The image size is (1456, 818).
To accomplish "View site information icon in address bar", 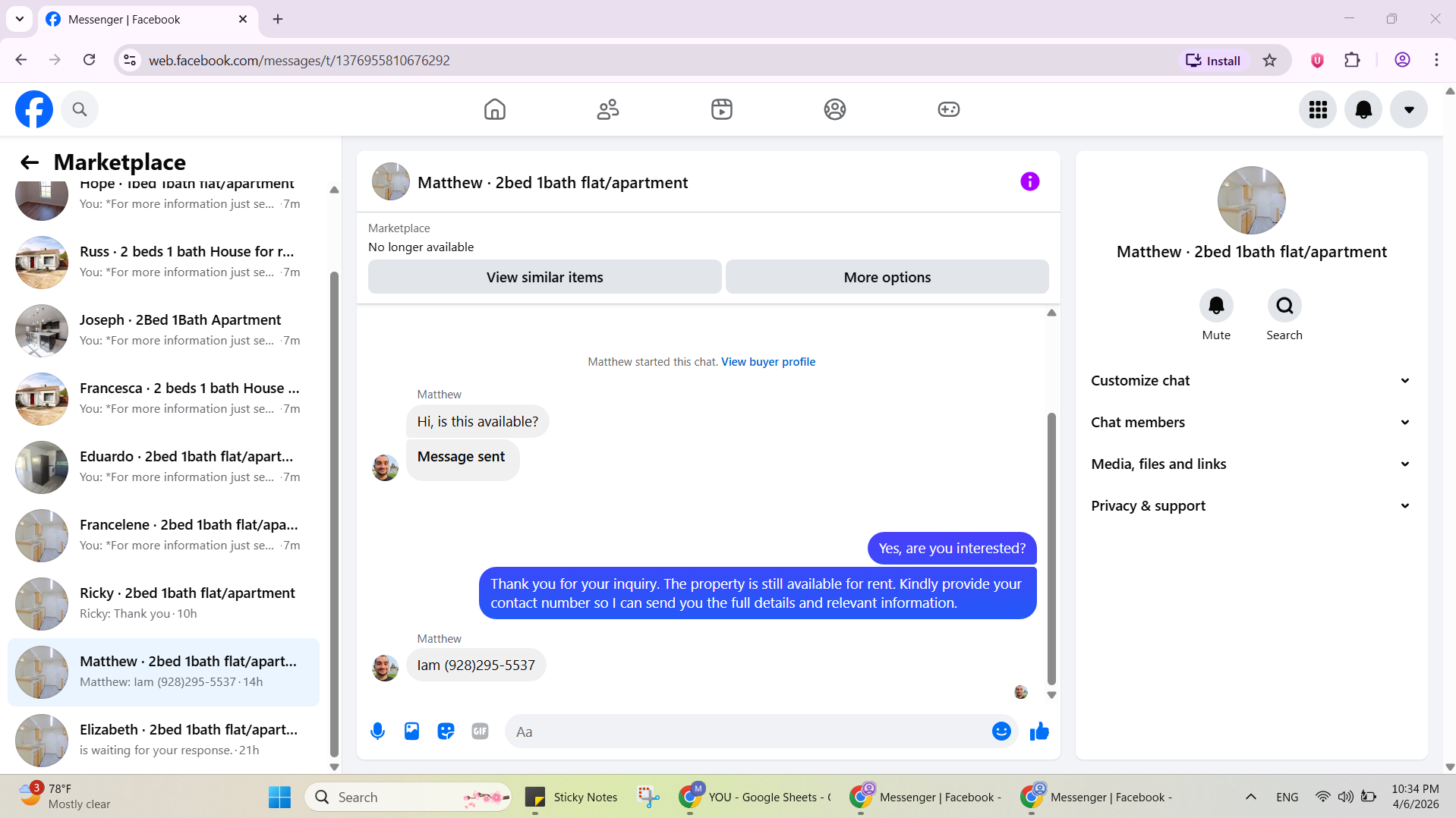I will 131,60.
